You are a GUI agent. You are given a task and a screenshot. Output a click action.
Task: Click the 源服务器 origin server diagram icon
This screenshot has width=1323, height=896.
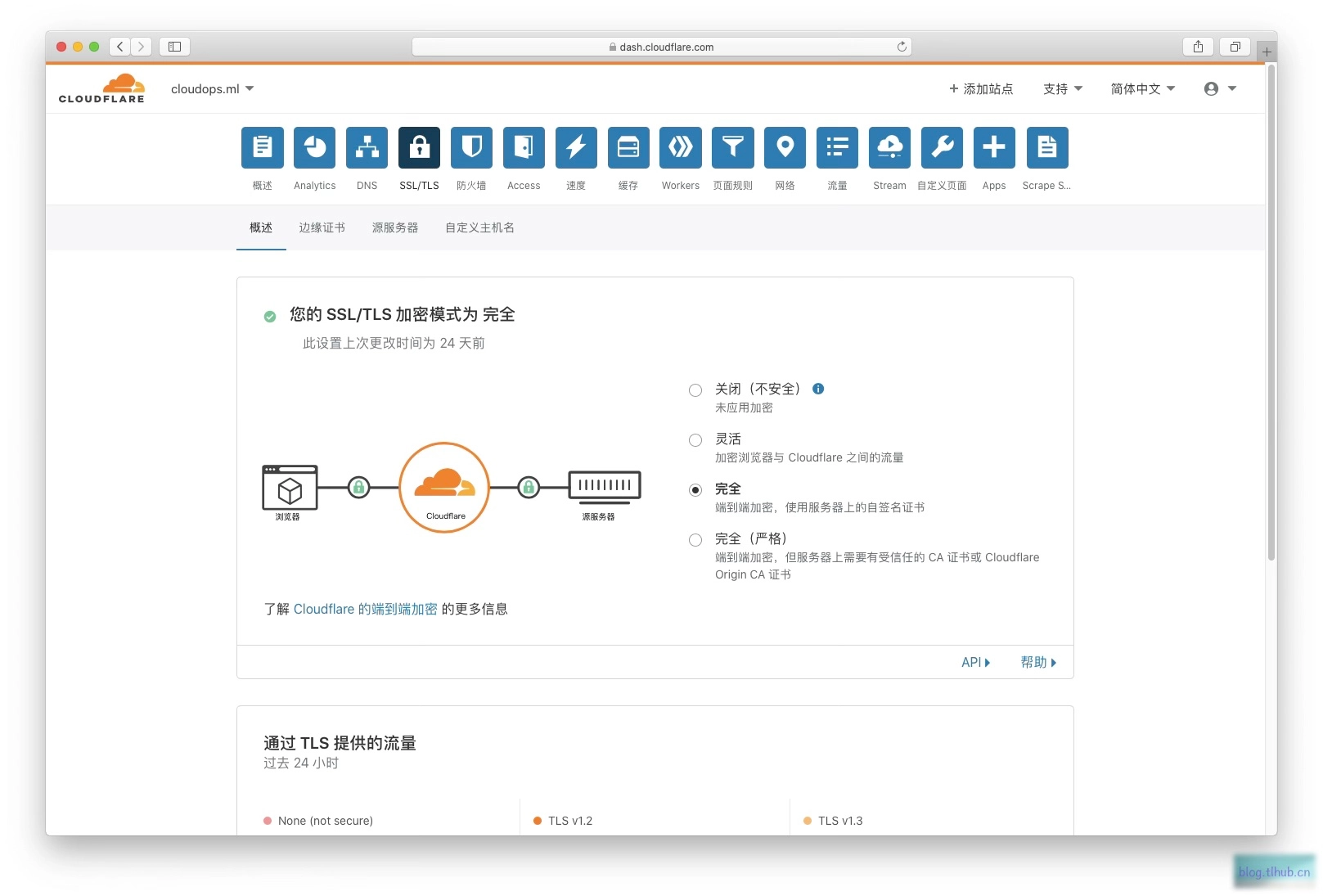coord(605,487)
